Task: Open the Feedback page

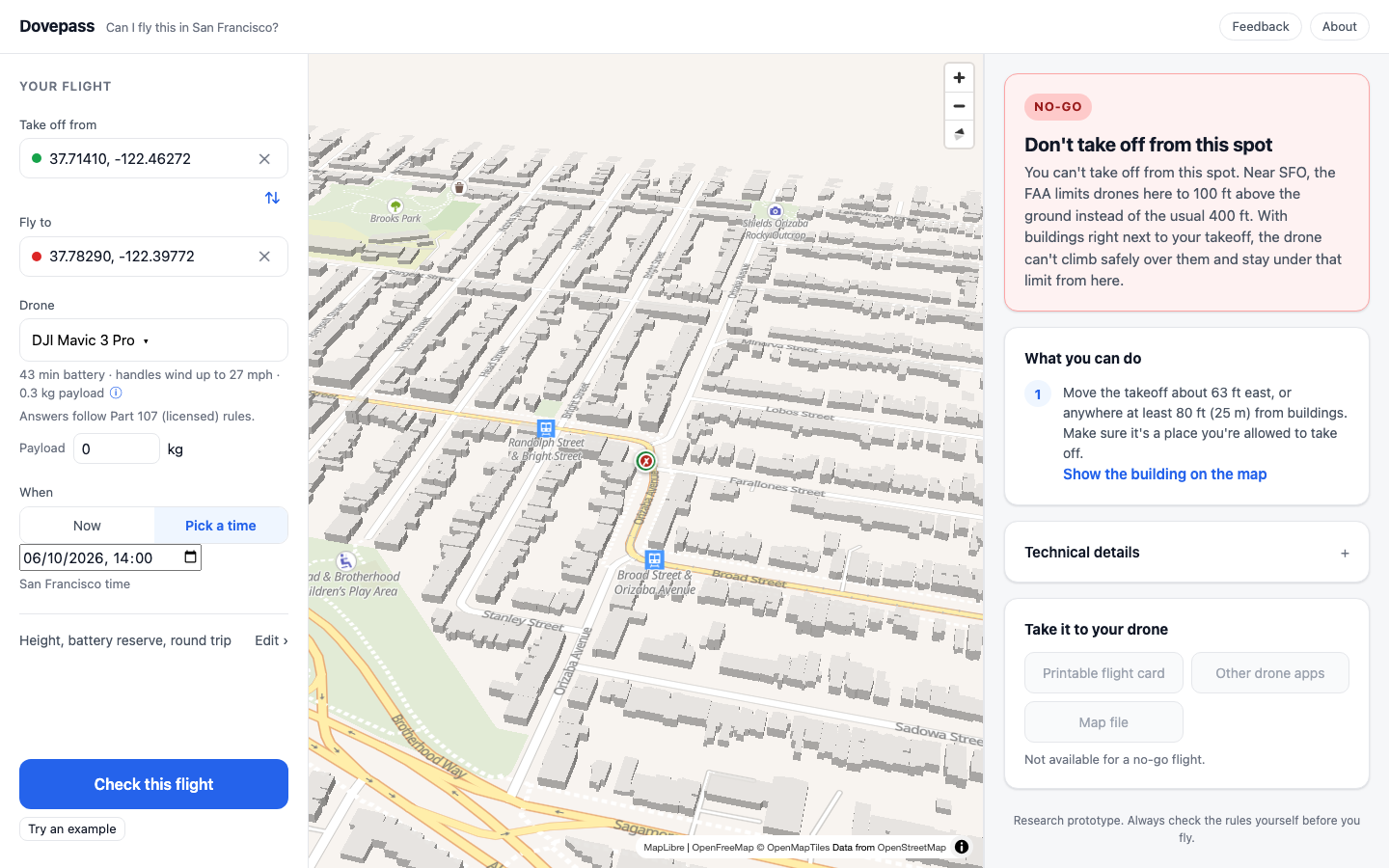Action: [x=1261, y=27]
